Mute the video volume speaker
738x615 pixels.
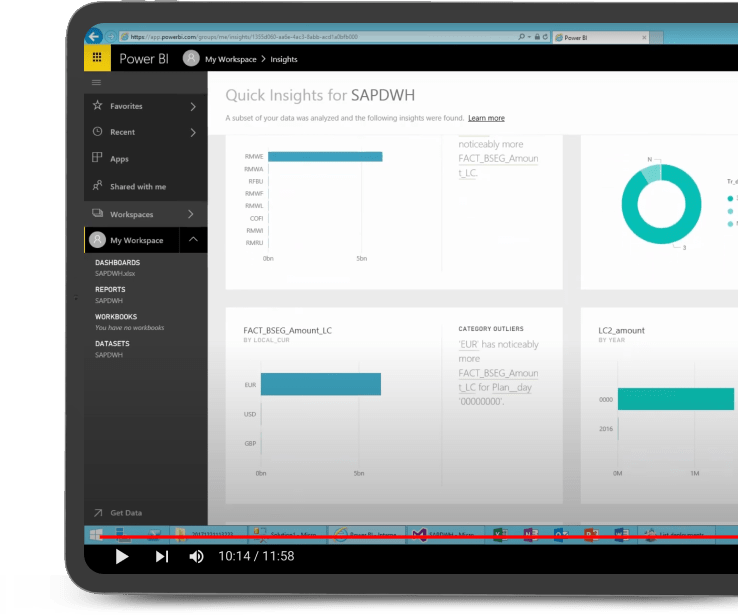coord(196,557)
